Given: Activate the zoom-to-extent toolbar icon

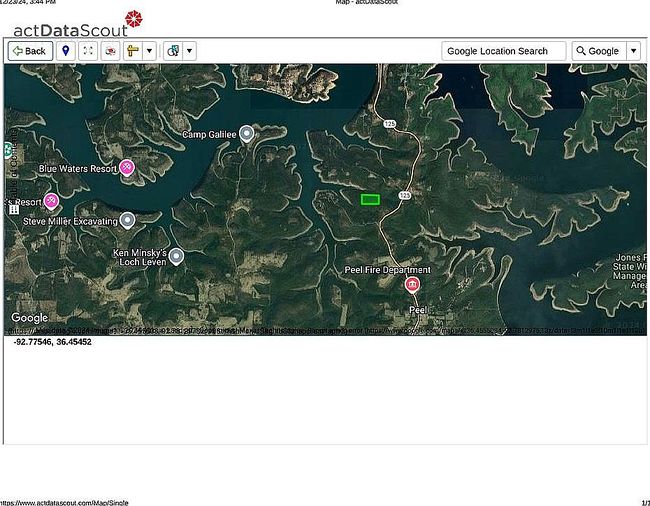Looking at the screenshot, I should 88,51.
